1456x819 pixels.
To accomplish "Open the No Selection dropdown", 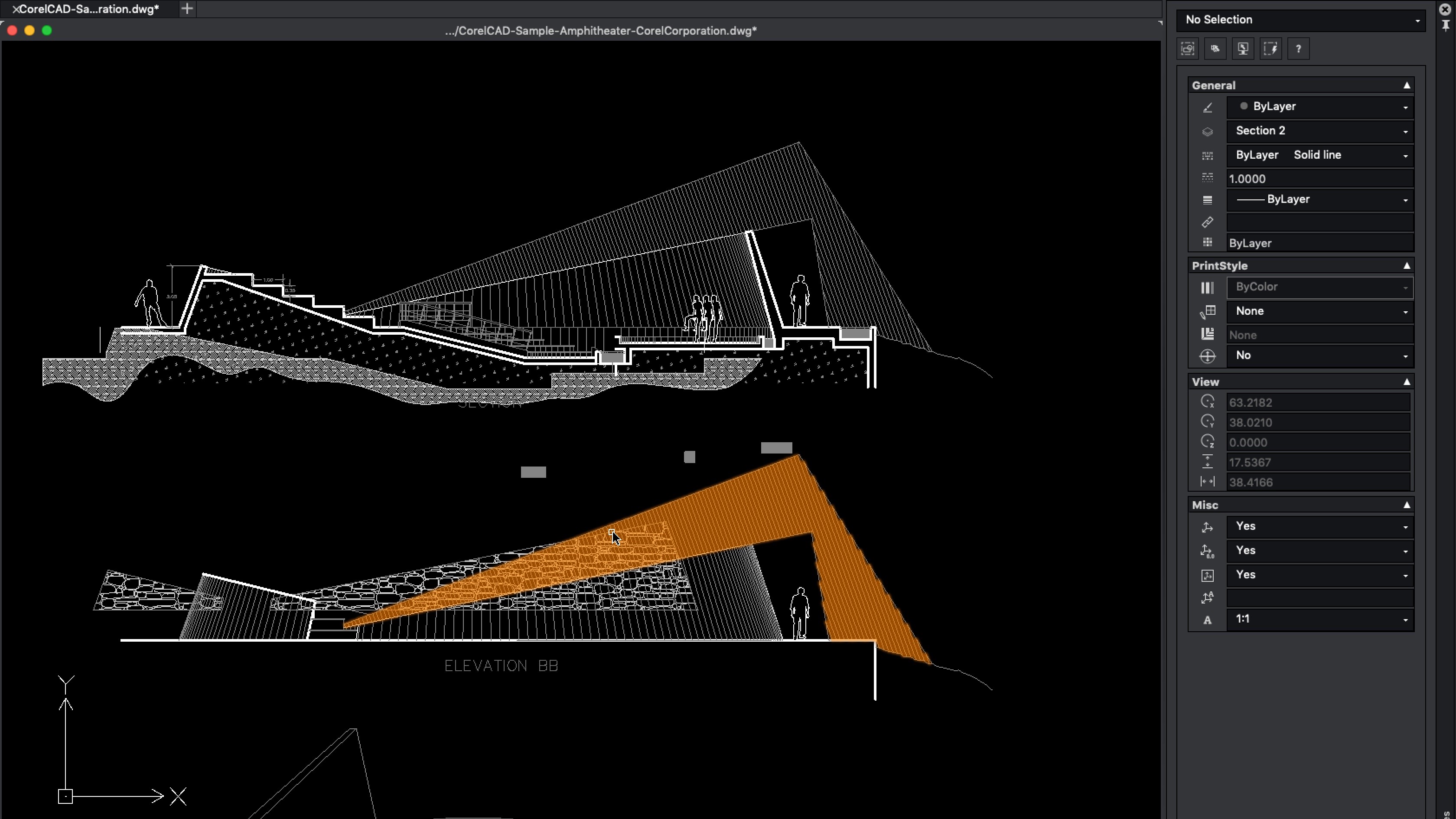I will [1300, 20].
